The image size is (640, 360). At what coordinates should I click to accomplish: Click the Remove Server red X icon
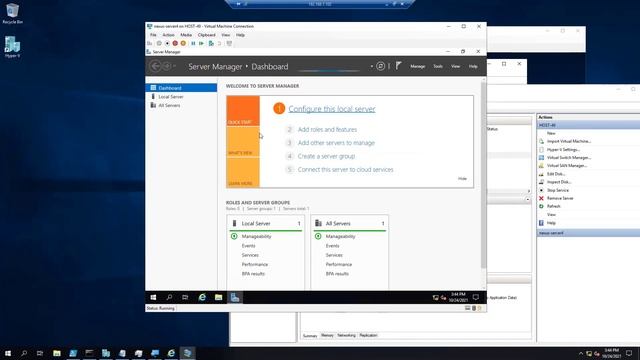point(541,198)
